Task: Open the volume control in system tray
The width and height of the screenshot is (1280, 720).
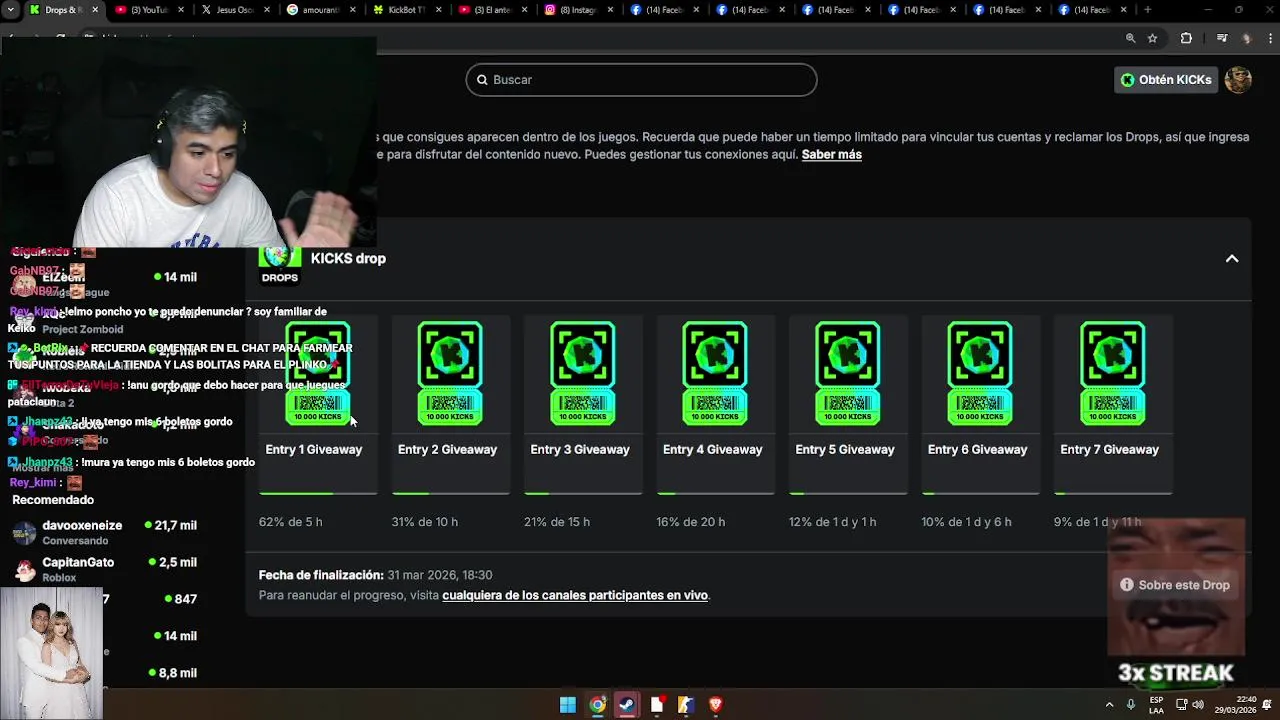Action: click(x=1198, y=704)
